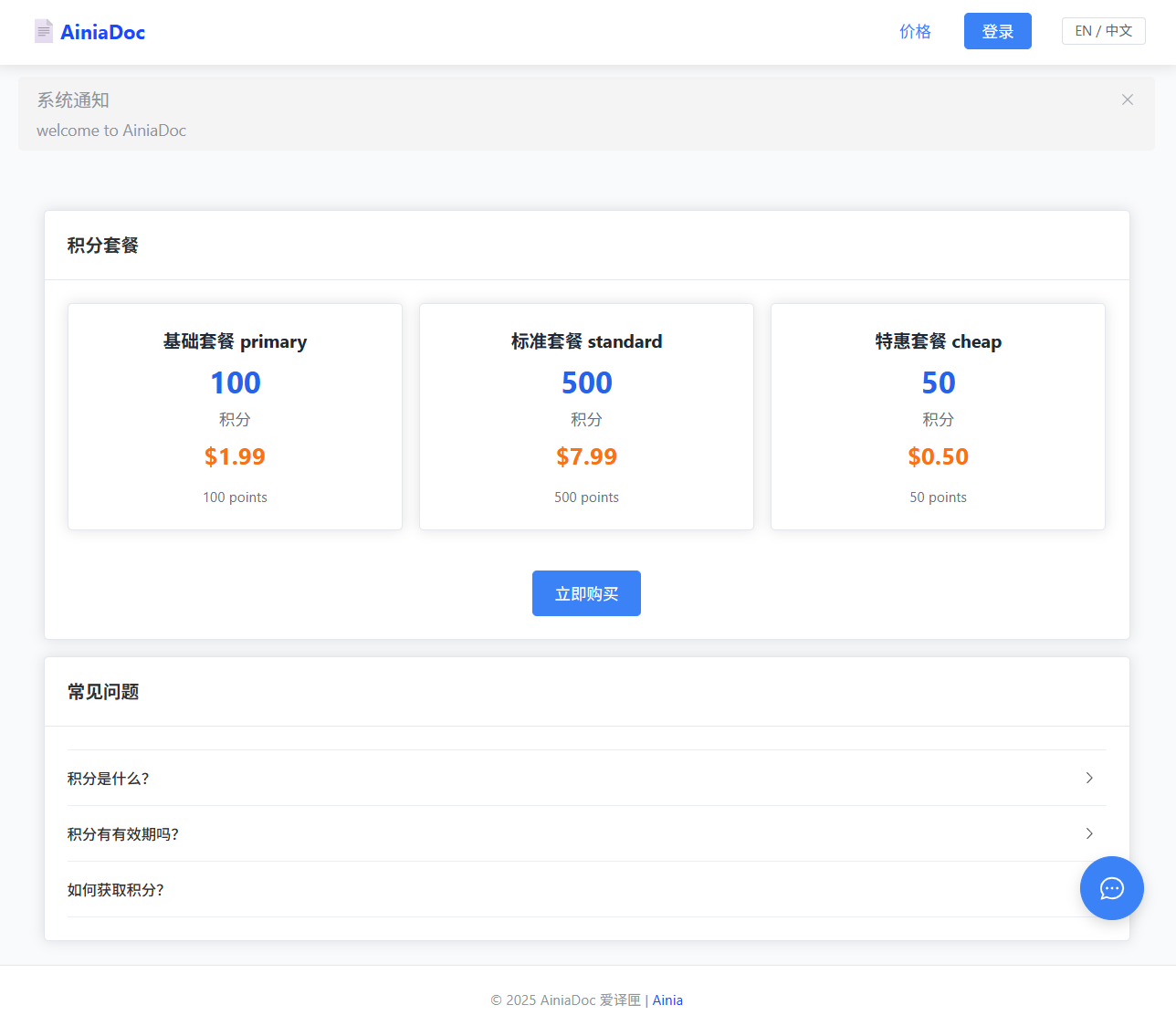This screenshot has width=1176, height=1026.
Task: Select the 基础套餐 primary package card
Action: [x=235, y=416]
